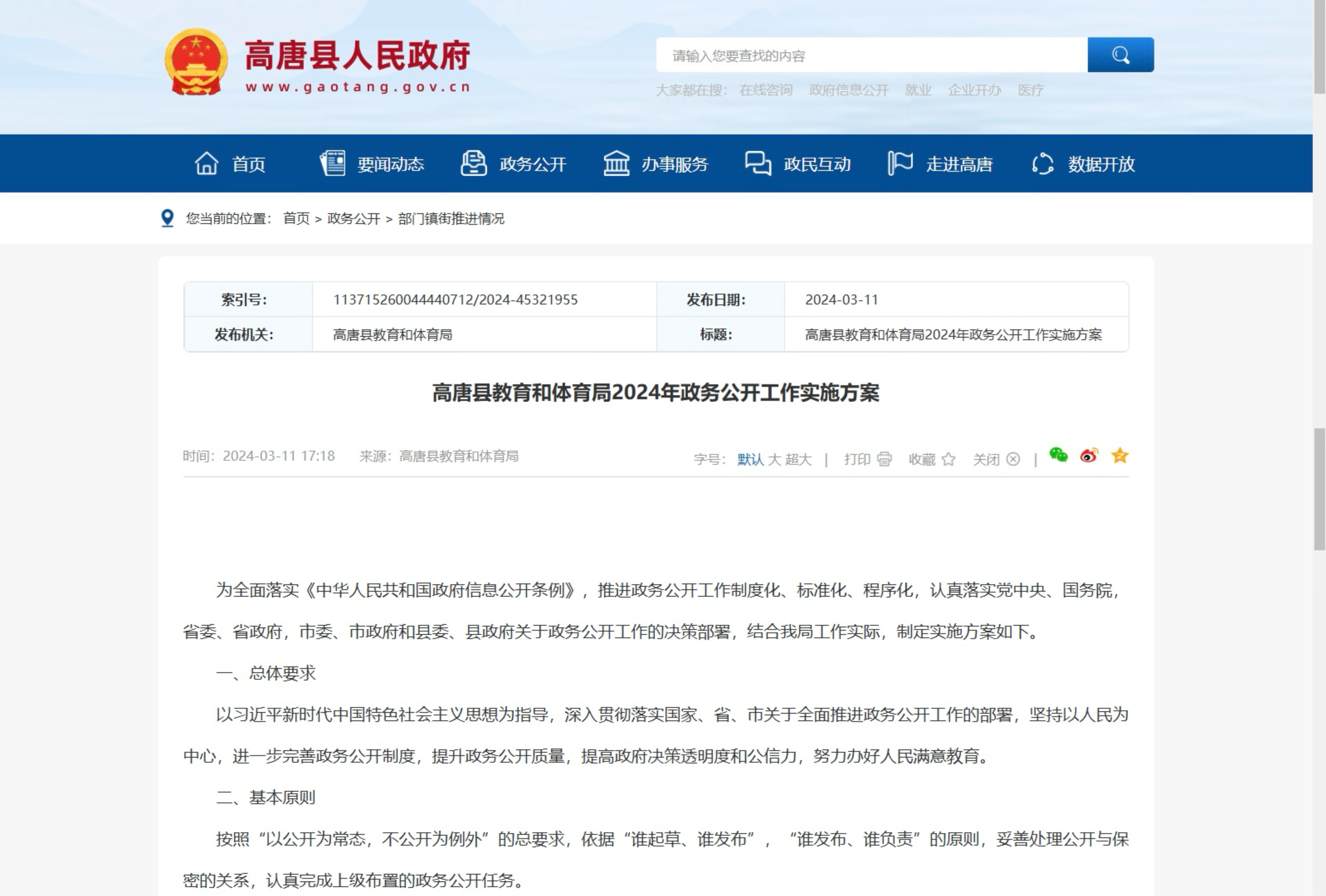Click the circled X icon next to 关闭
This screenshot has height=896, width=1326.
(x=1013, y=459)
